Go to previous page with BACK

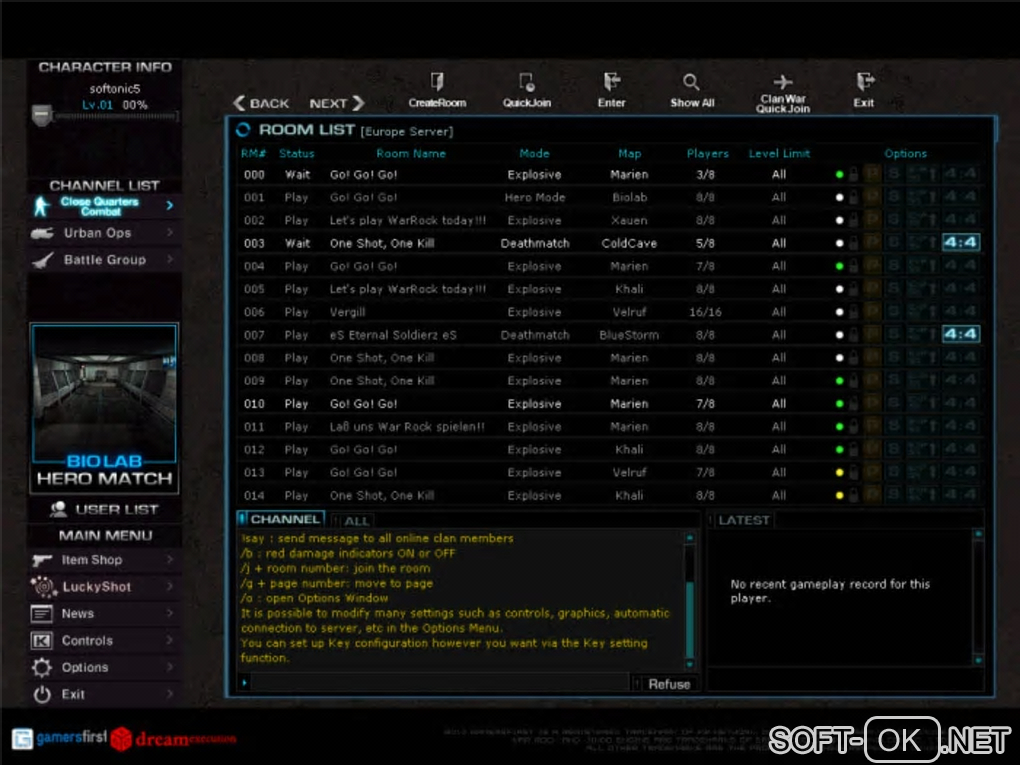tap(262, 103)
